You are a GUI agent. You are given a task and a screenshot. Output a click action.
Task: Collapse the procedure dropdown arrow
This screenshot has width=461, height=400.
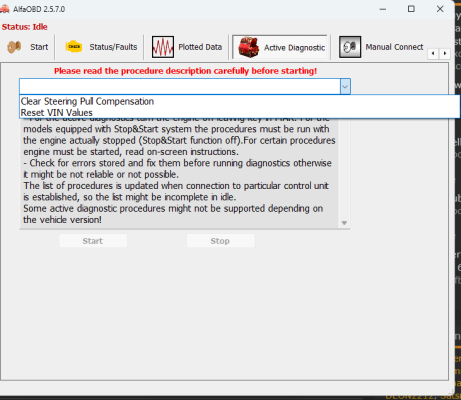345,87
